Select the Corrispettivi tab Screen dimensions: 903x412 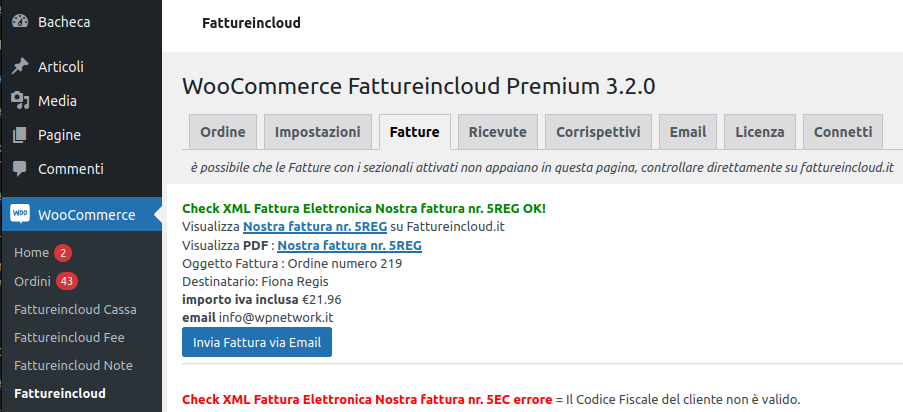[x=598, y=132]
